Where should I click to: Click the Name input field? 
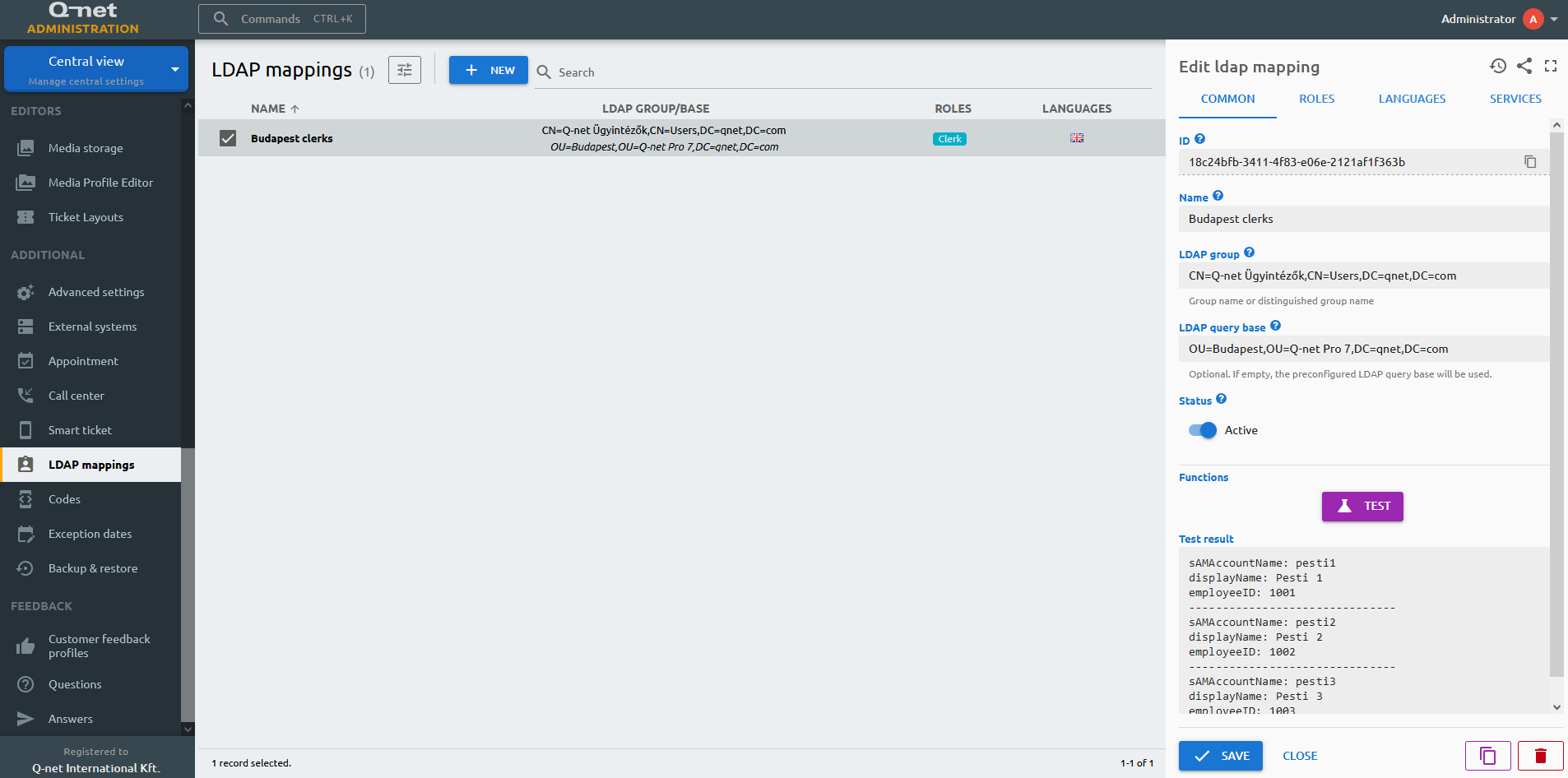coord(1364,219)
